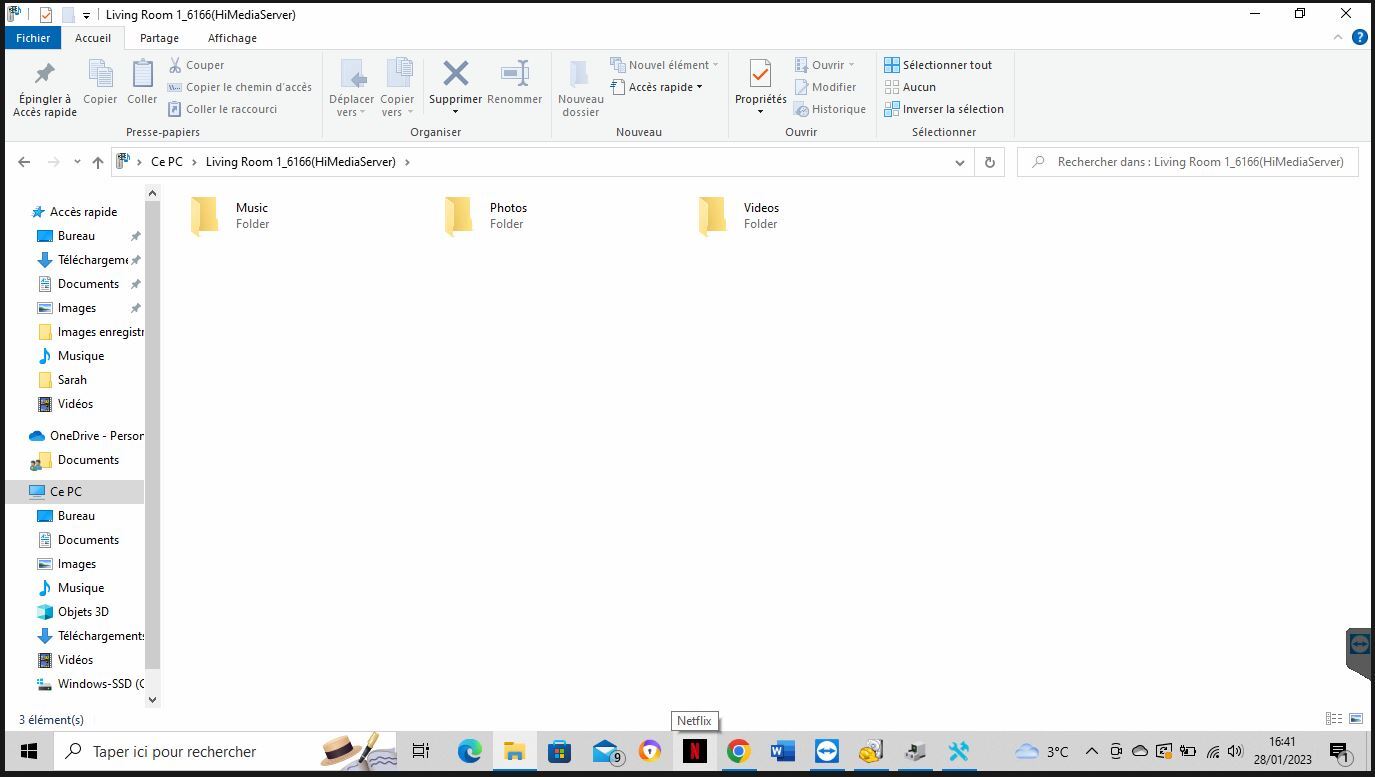Switch to the Affichage tab

[232, 38]
